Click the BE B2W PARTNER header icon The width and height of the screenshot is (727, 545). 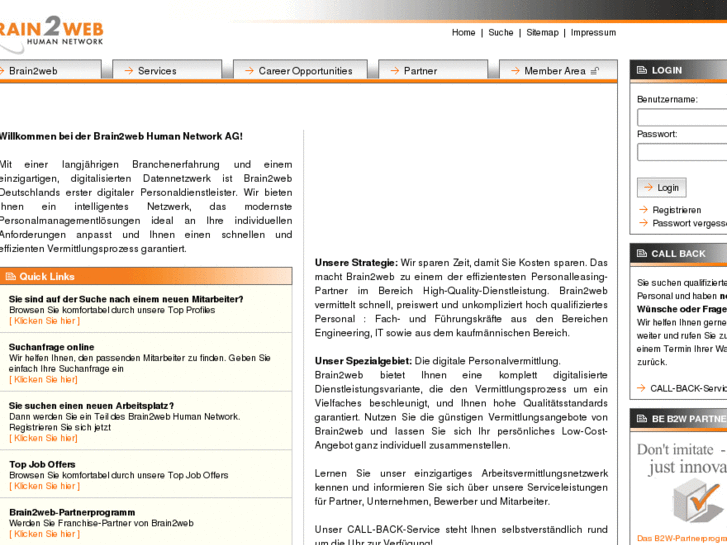tap(642, 419)
